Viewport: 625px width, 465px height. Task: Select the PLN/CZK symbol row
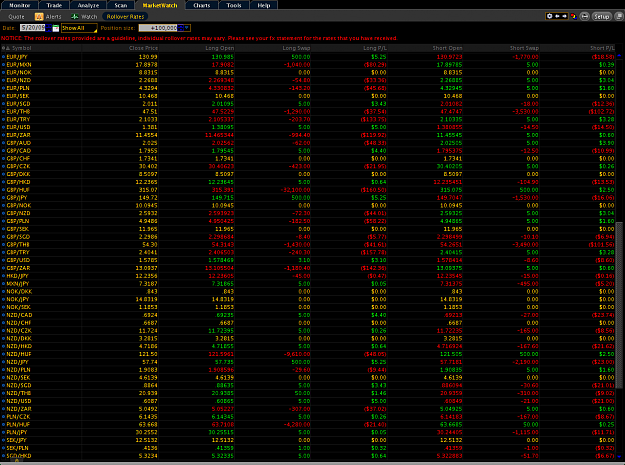308,417
